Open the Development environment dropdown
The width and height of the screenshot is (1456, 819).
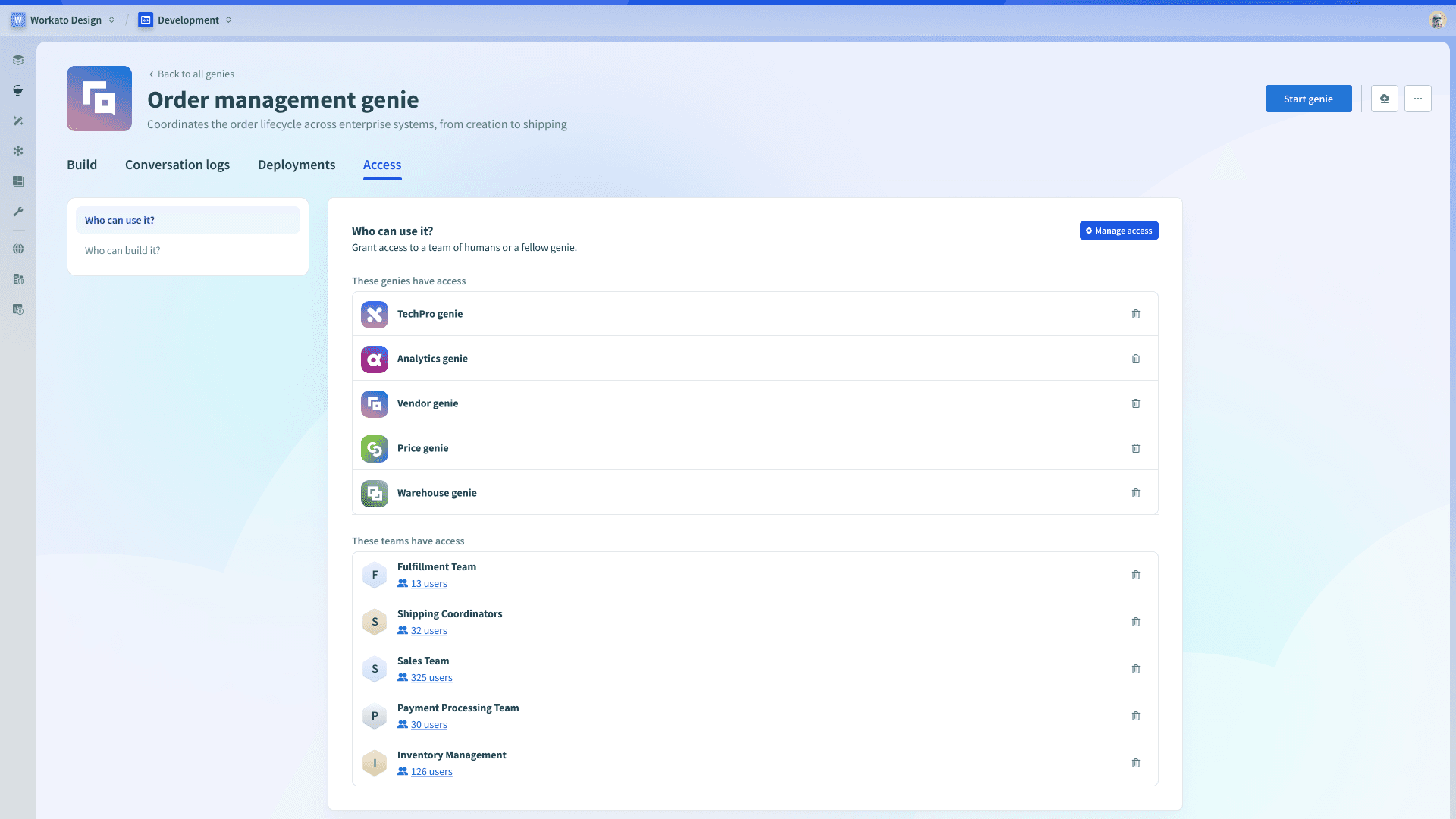(x=186, y=20)
